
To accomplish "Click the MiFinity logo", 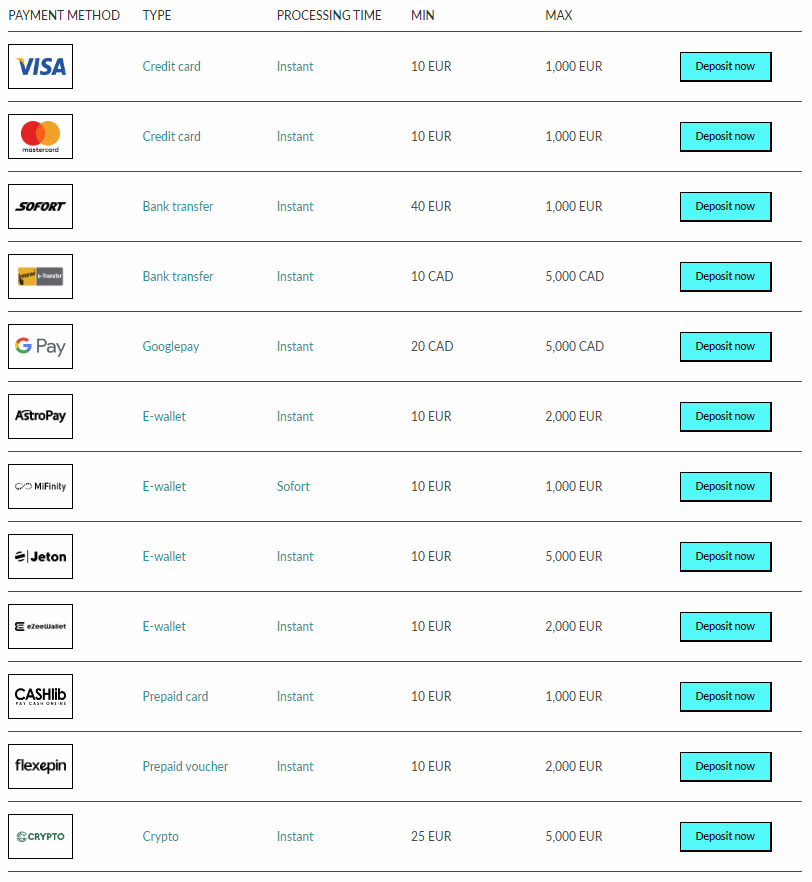I will pos(40,487).
